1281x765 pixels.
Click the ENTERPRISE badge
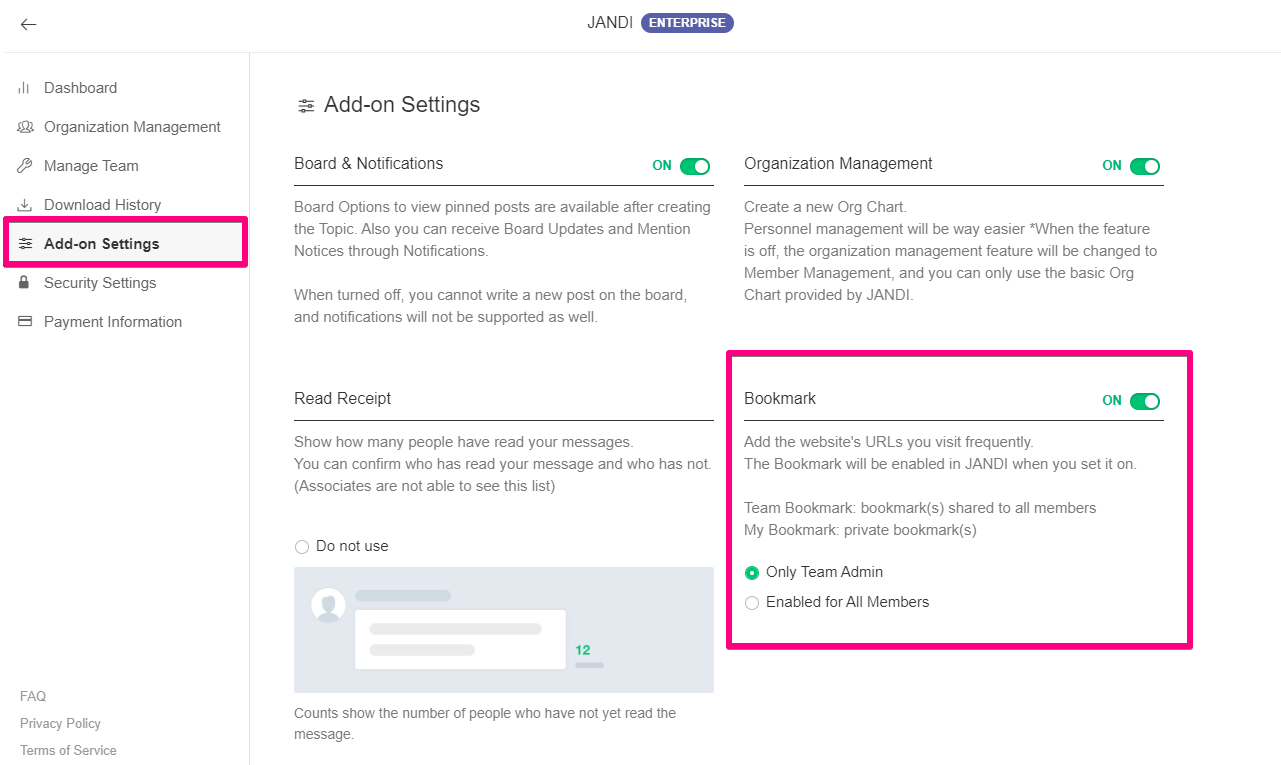point(687,23)
